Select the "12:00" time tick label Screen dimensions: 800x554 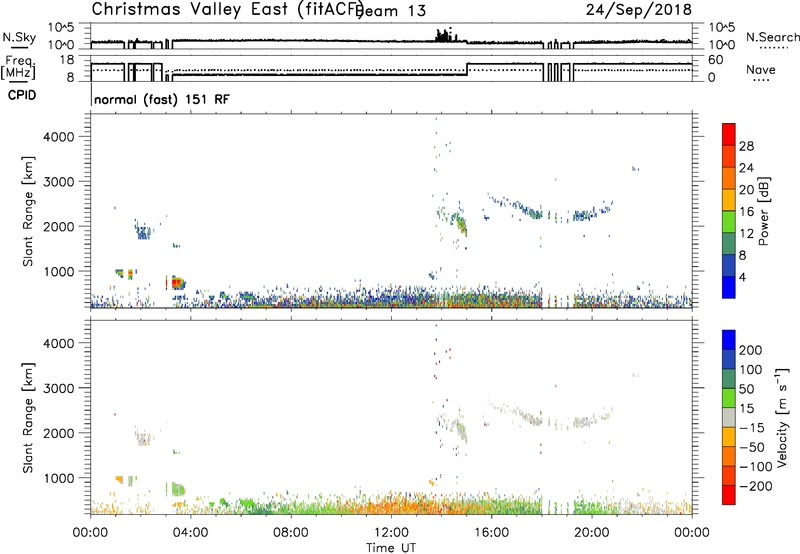(391, 533)
